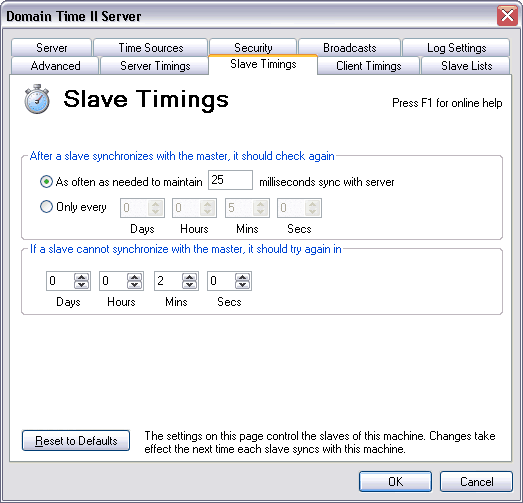Open the Client Timings tab
The width and height of the screenshot is (523, 503).
pos(369,66)
